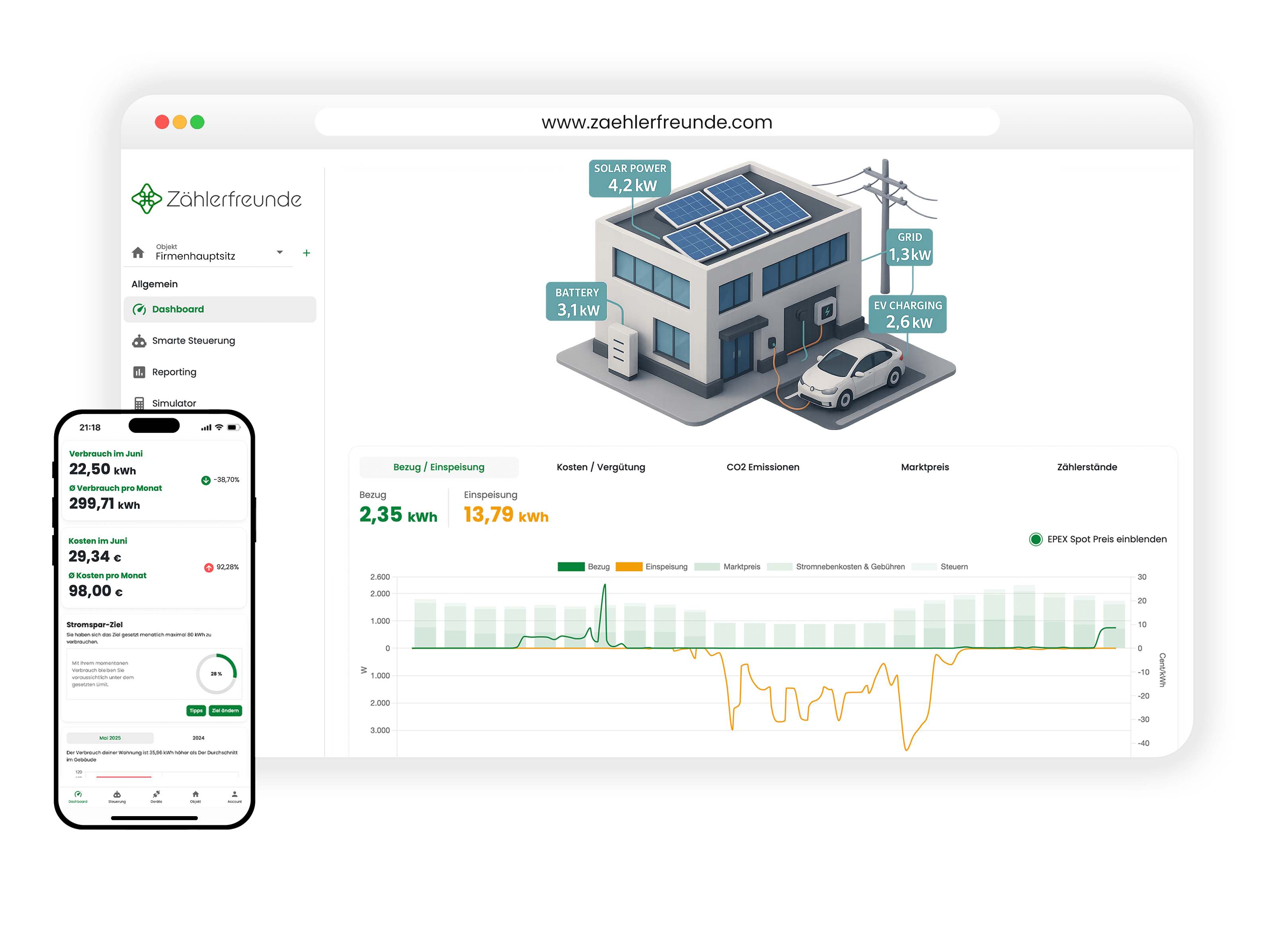
Task: Open Dashboard tab in phone bottom bar
Action: coord(78,797)
